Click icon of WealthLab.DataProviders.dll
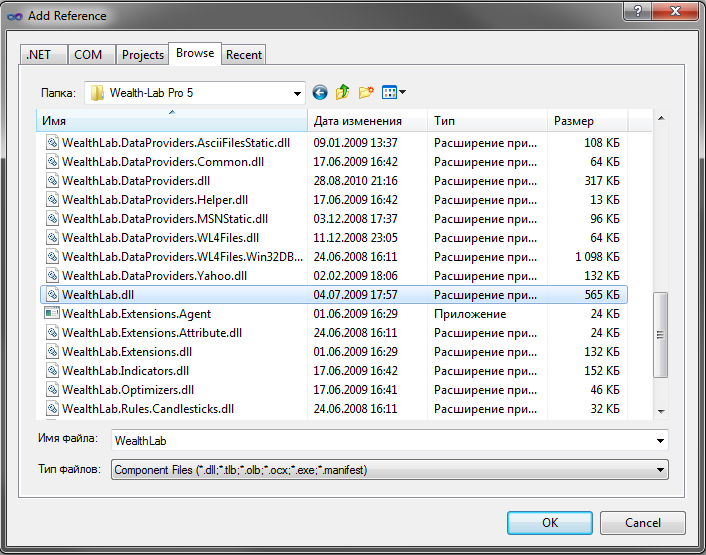This screenshot has width=706, height=555. 52,180
